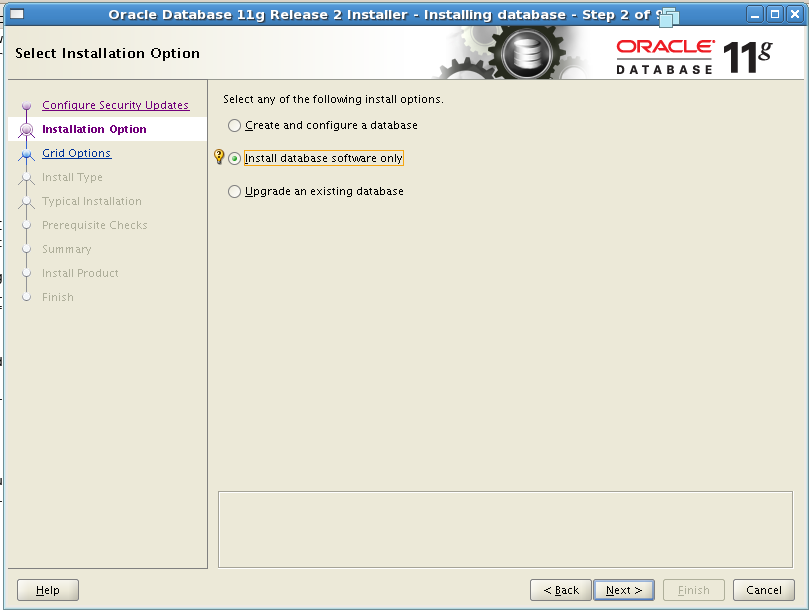
Task: Go to Grid Options step link
Action: coord(76,153)
